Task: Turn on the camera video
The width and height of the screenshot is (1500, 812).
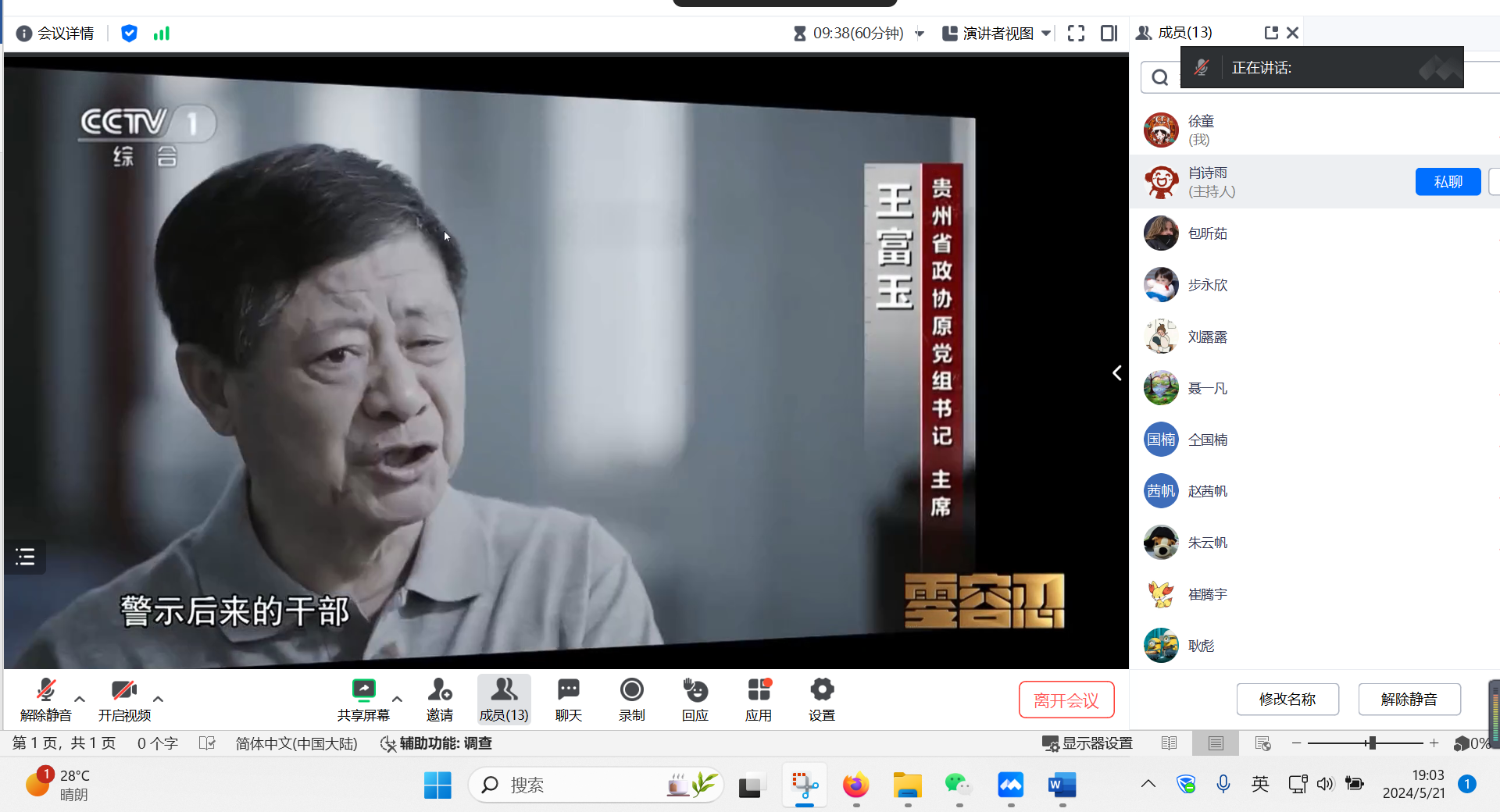Action: tap(124, 699)
